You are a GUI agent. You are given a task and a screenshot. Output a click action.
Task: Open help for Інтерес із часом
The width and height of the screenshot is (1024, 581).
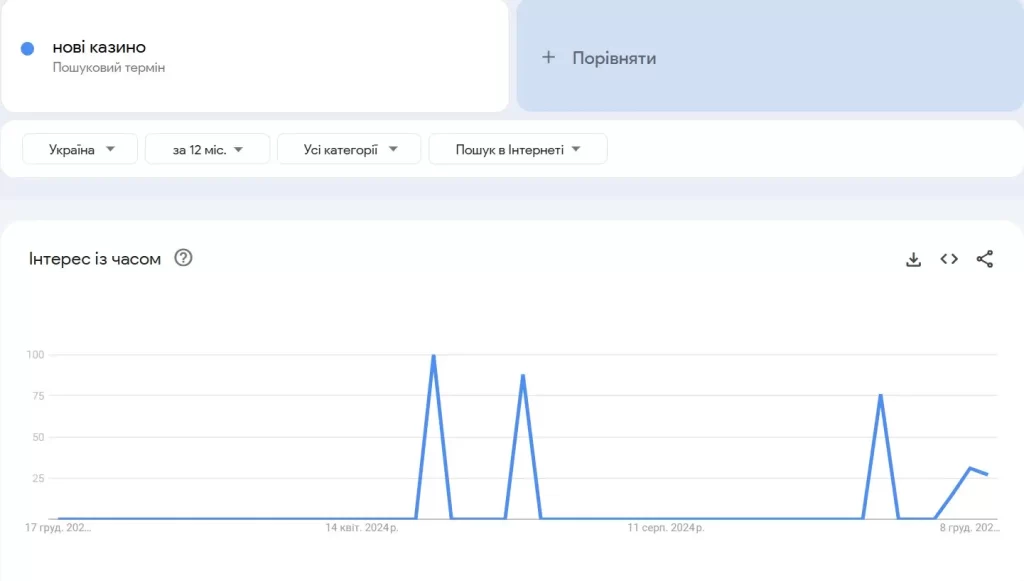coord(184,258)
